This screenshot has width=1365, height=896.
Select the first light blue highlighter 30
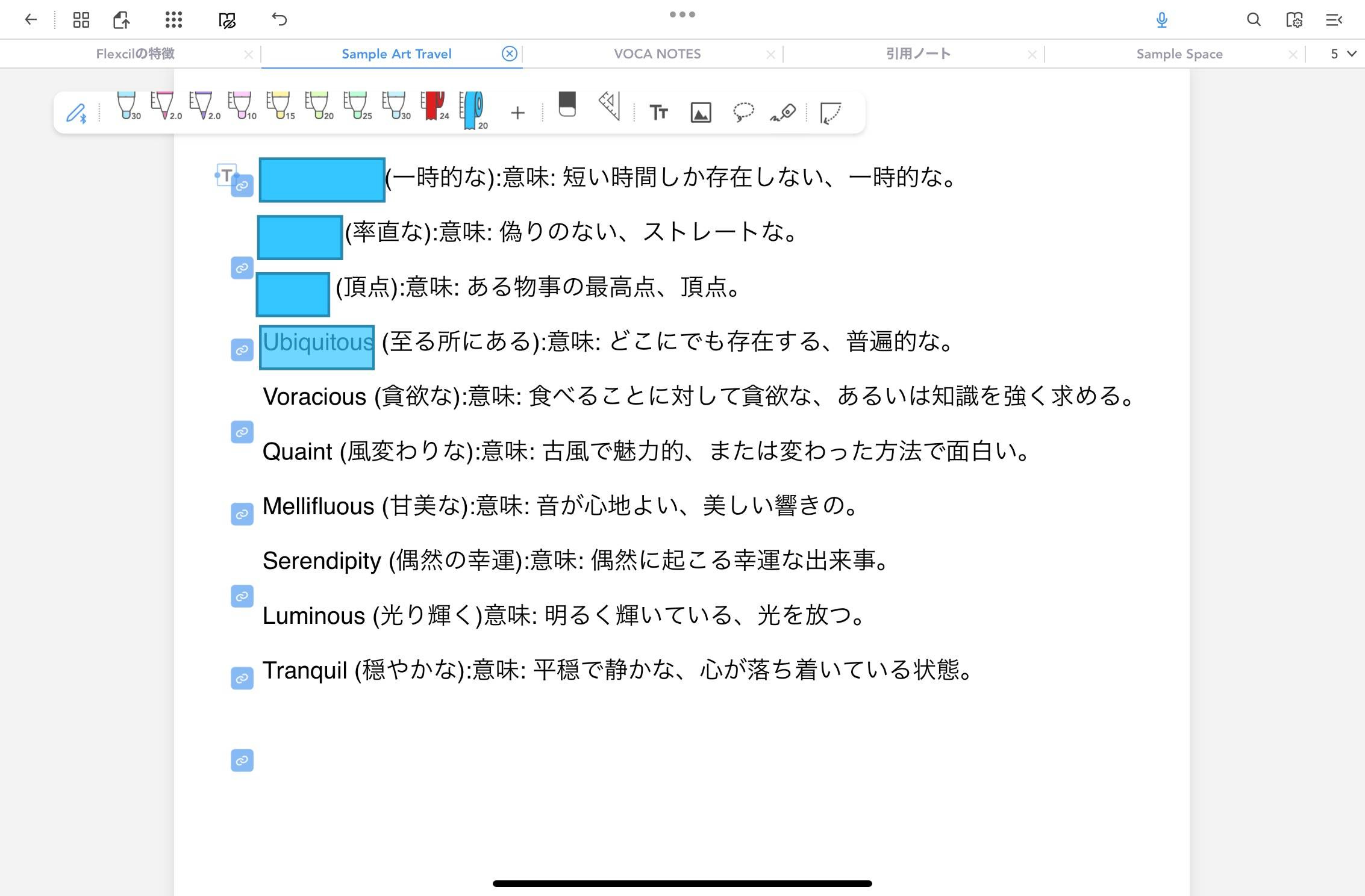[127, 106]
